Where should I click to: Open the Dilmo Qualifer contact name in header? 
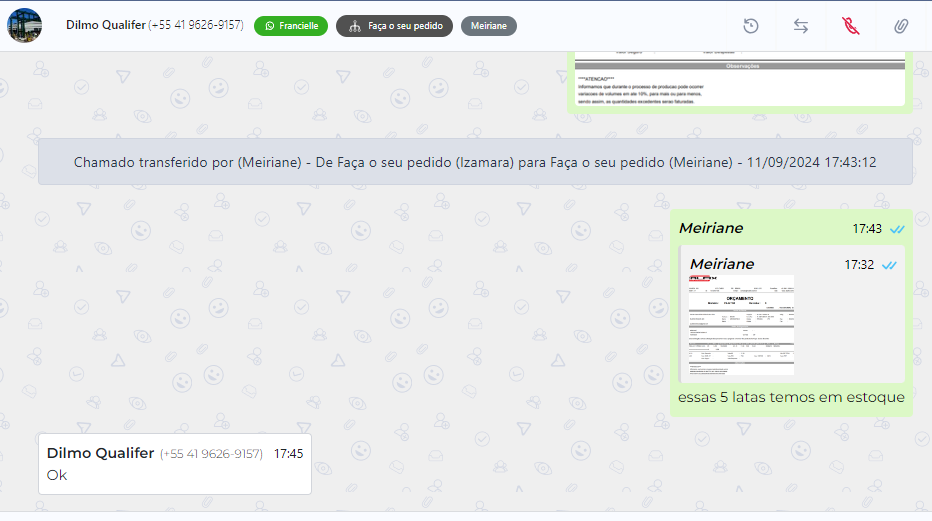click(x=105, y=25)
